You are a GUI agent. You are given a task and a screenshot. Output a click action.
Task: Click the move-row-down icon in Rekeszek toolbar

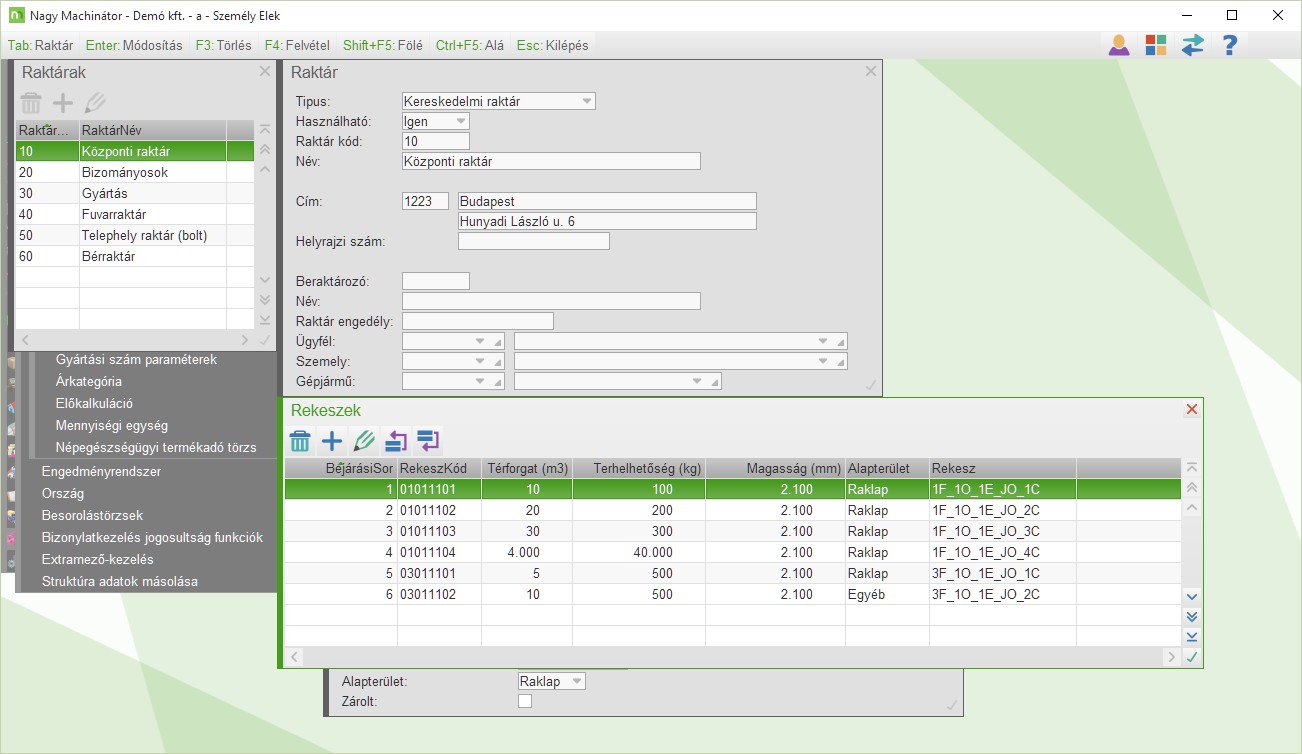pyautogui.click(x=428, y=441)
